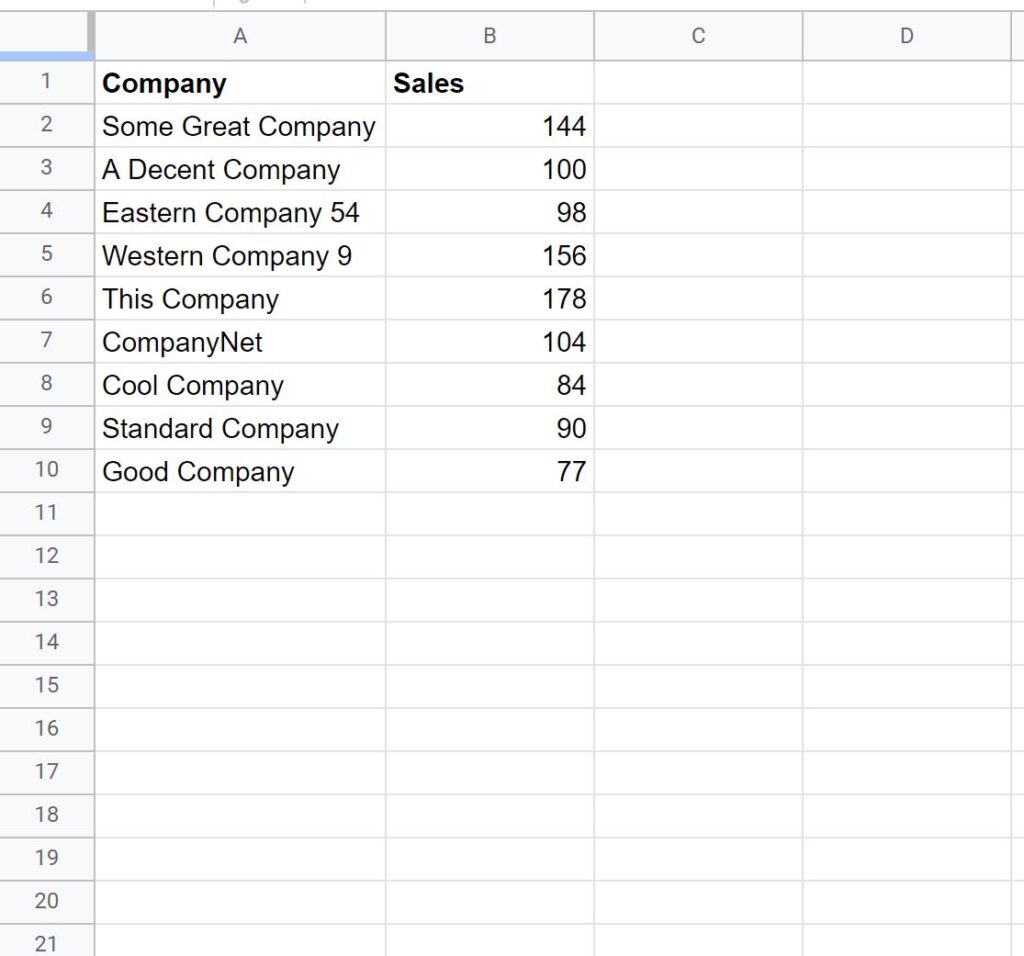The height and width of the screenshot is (956, 1024).
Task: Click the select-all corner box
Action: 46,36
